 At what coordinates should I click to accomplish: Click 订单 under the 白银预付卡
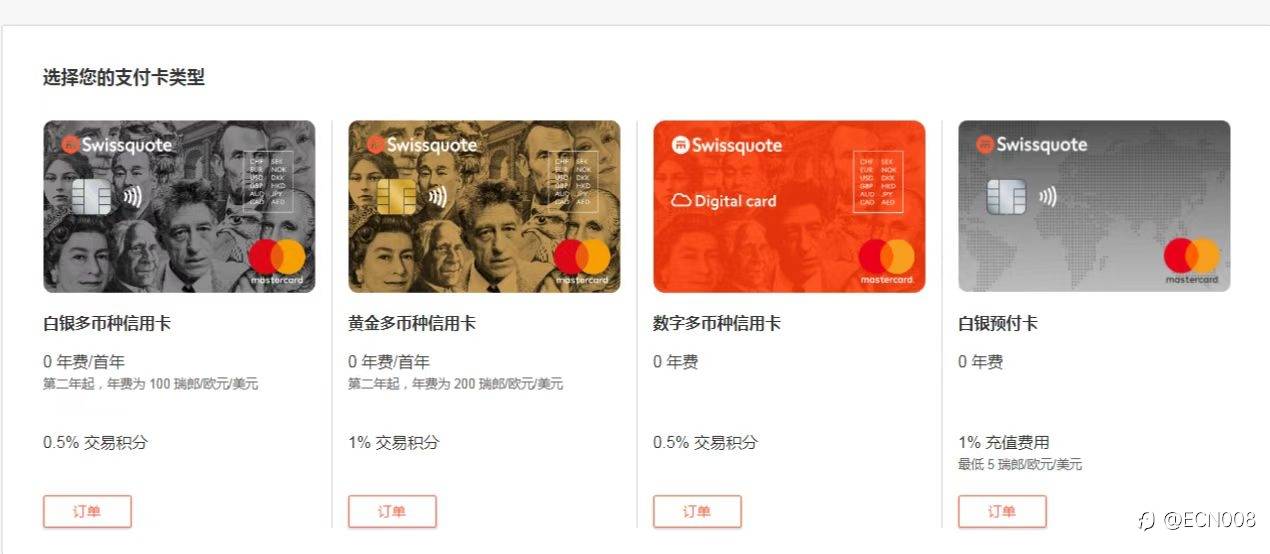(x=1002, y=511)
